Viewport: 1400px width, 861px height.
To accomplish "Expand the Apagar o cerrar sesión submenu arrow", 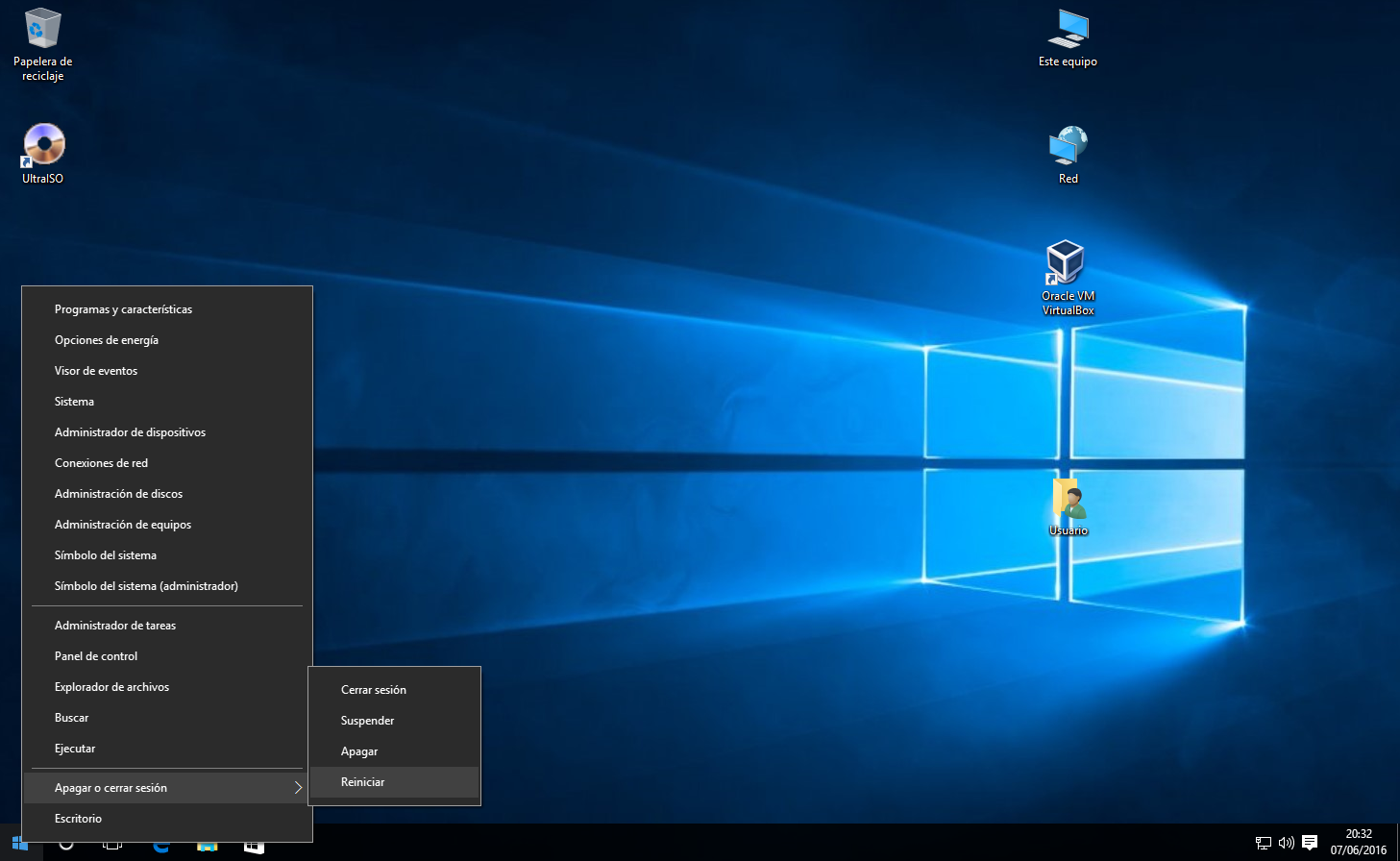I will click(x=299, y=787).
